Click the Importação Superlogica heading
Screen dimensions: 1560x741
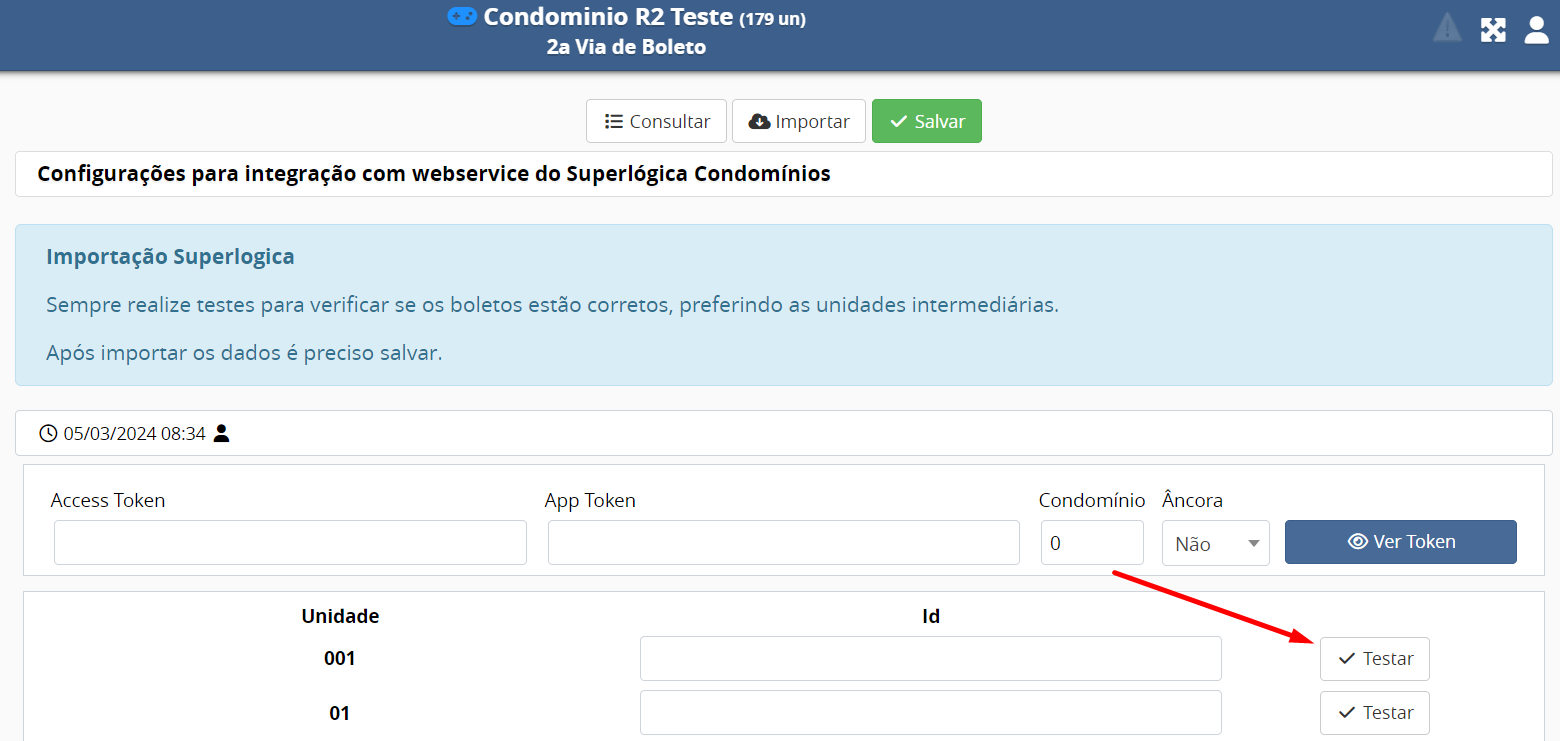[x=170, y=257]
